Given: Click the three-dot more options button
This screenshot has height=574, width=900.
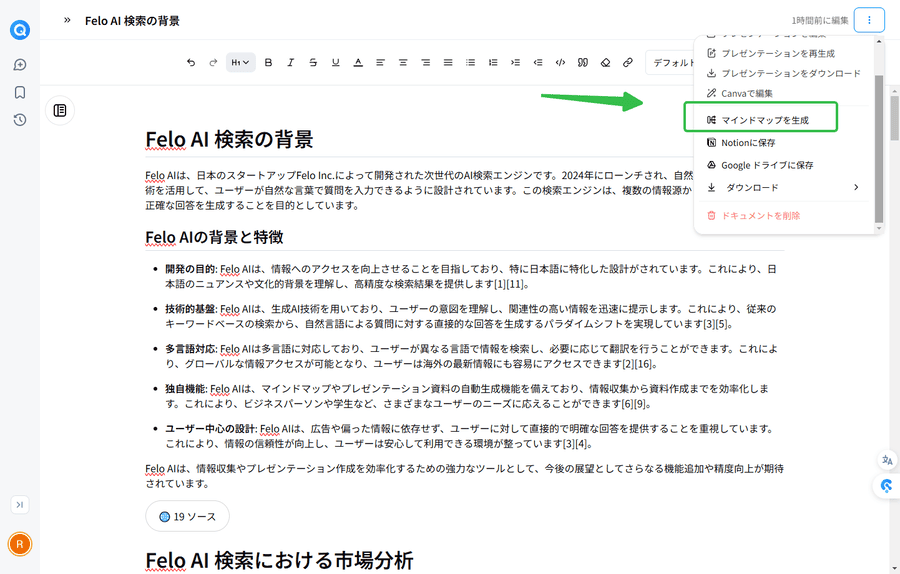Looking at the screenshot, I should click(x=869, y=20).
